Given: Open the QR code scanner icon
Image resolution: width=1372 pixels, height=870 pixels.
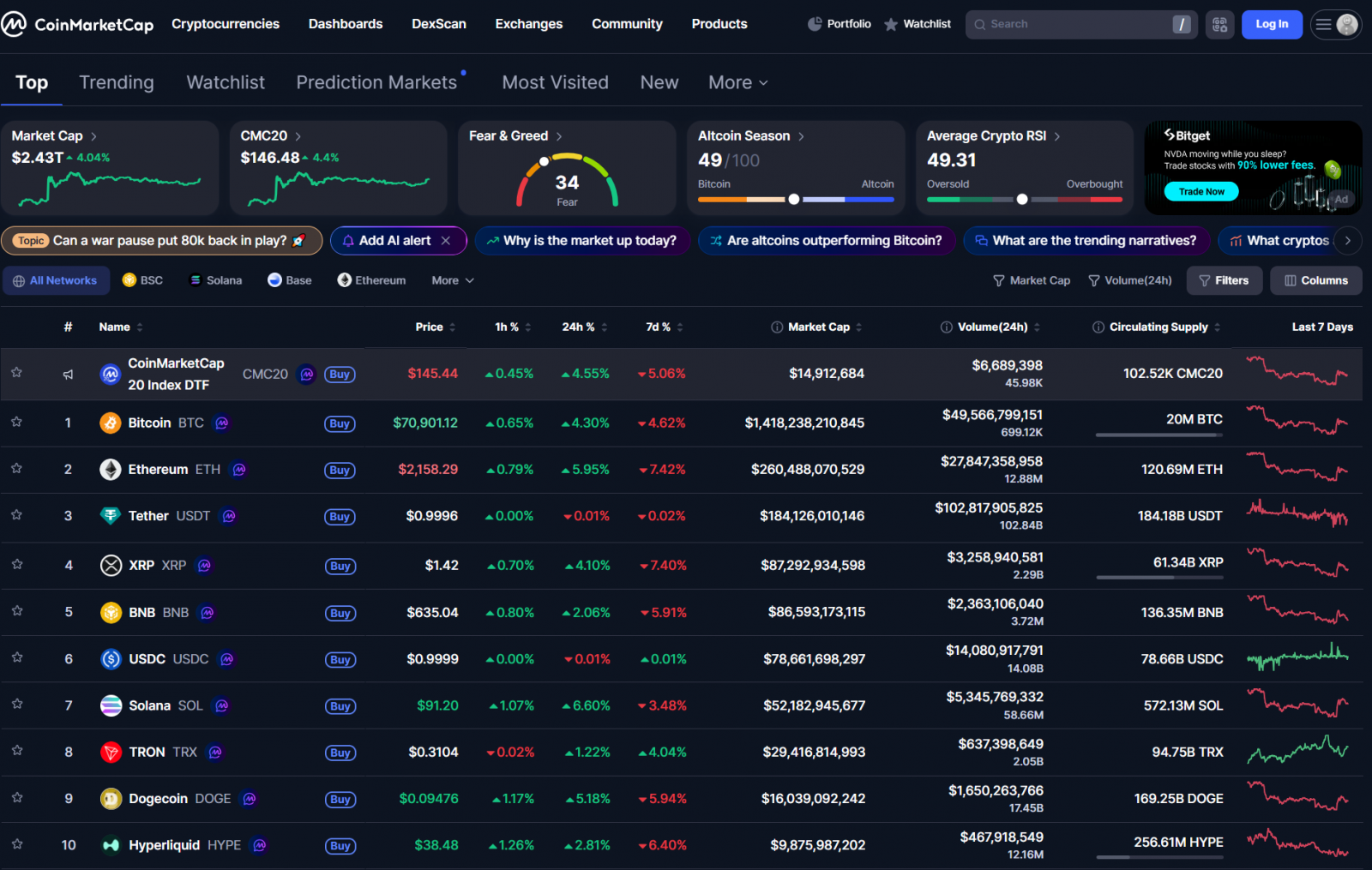Looking at the screenshot, I should 1219,24.
